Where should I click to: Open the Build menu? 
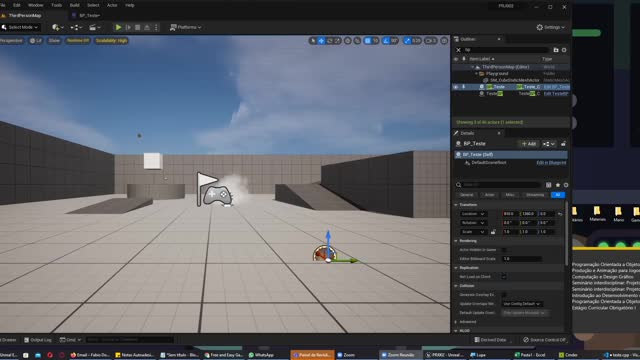(74, 5)
